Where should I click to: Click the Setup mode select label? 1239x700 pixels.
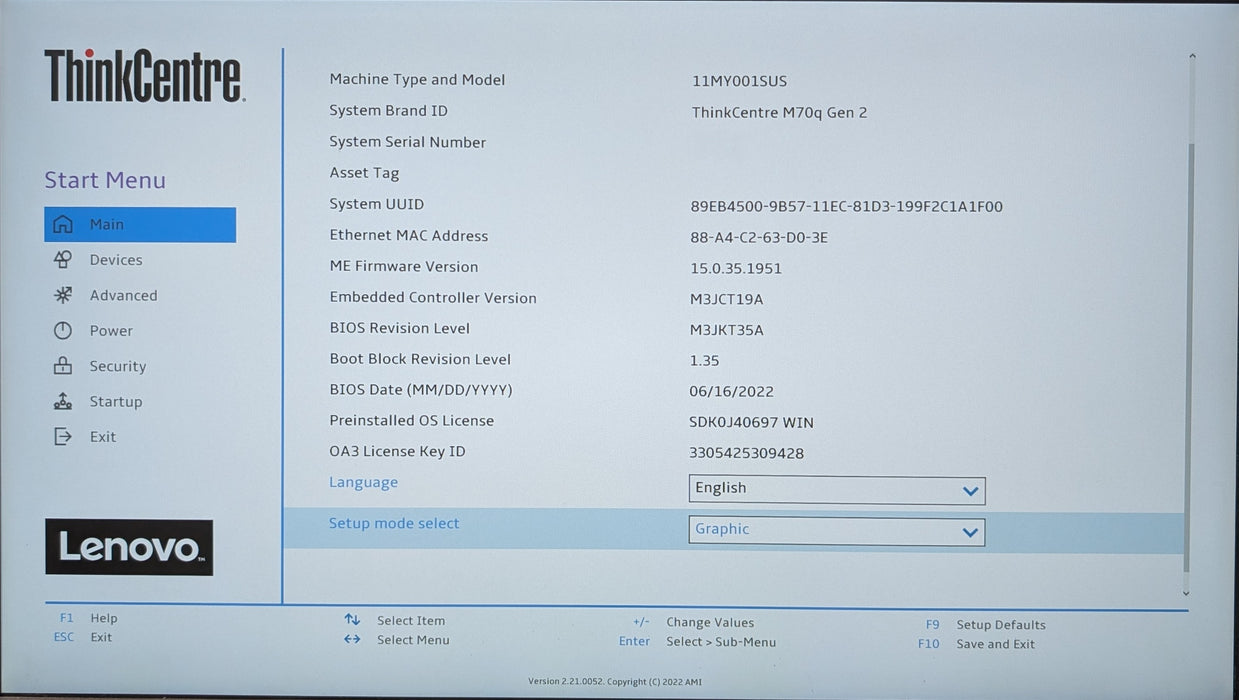tap(394, 523)
